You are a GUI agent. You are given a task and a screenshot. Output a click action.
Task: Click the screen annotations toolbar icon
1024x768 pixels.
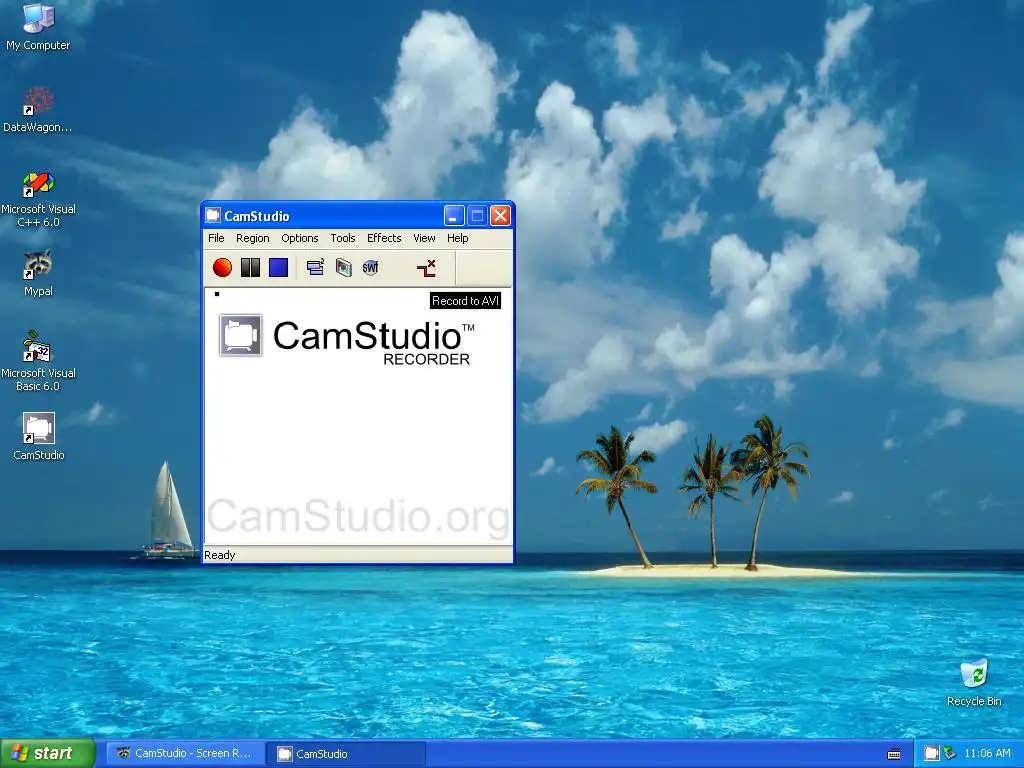344,267
